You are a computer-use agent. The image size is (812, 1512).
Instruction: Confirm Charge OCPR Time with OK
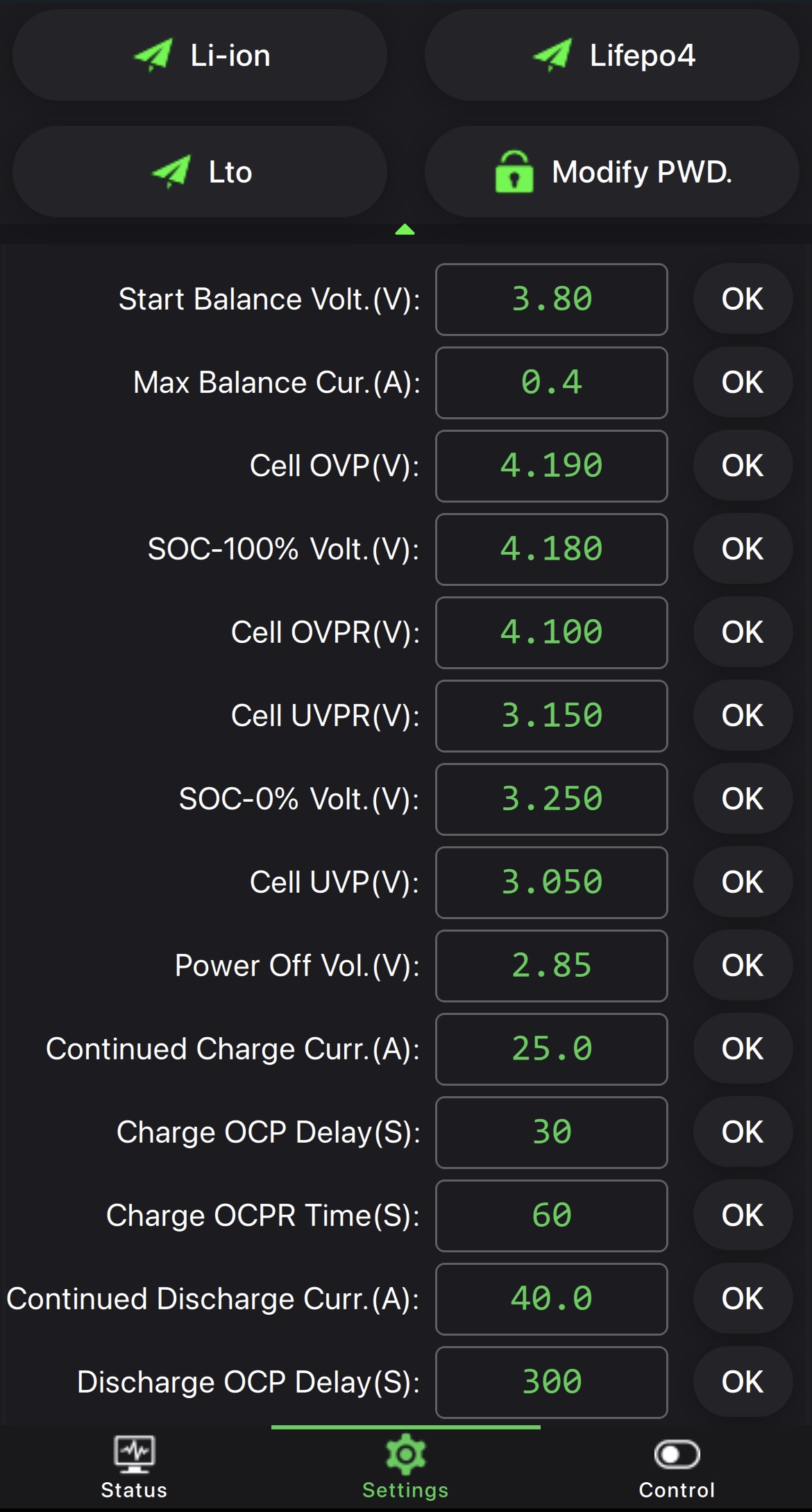(743, 1216)
